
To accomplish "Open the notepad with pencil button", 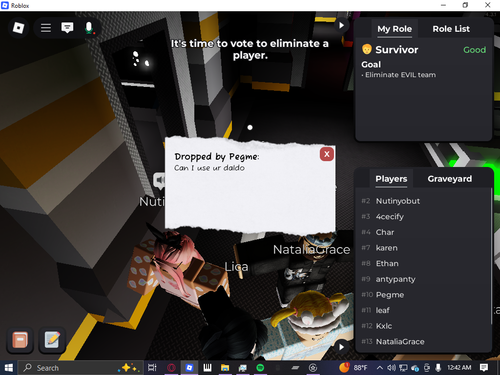I will tap(52, 340).
